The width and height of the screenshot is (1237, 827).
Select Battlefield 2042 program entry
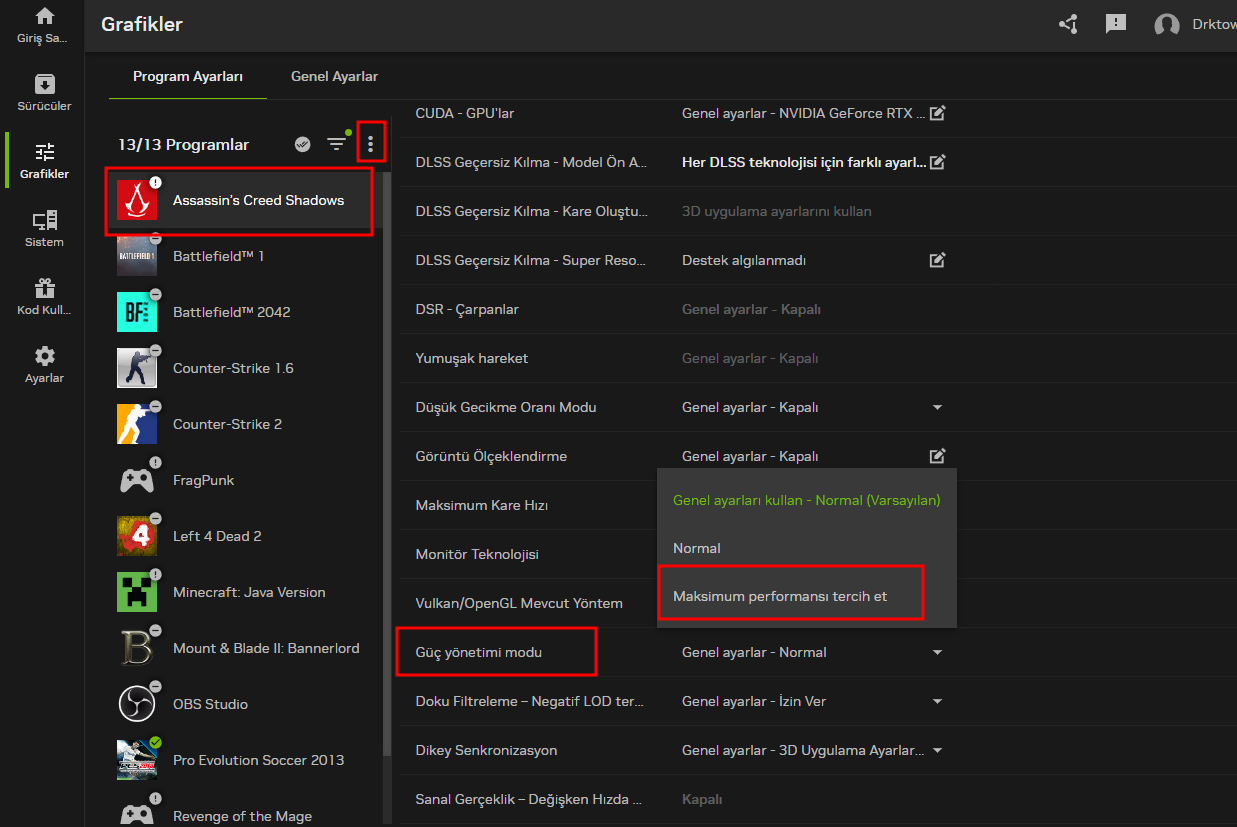(x=245, y=312)
